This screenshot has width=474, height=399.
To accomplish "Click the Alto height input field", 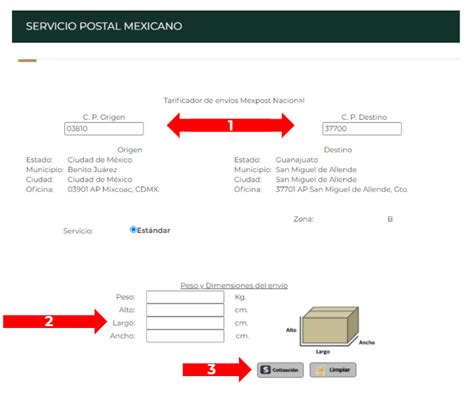I will point(185,310).
